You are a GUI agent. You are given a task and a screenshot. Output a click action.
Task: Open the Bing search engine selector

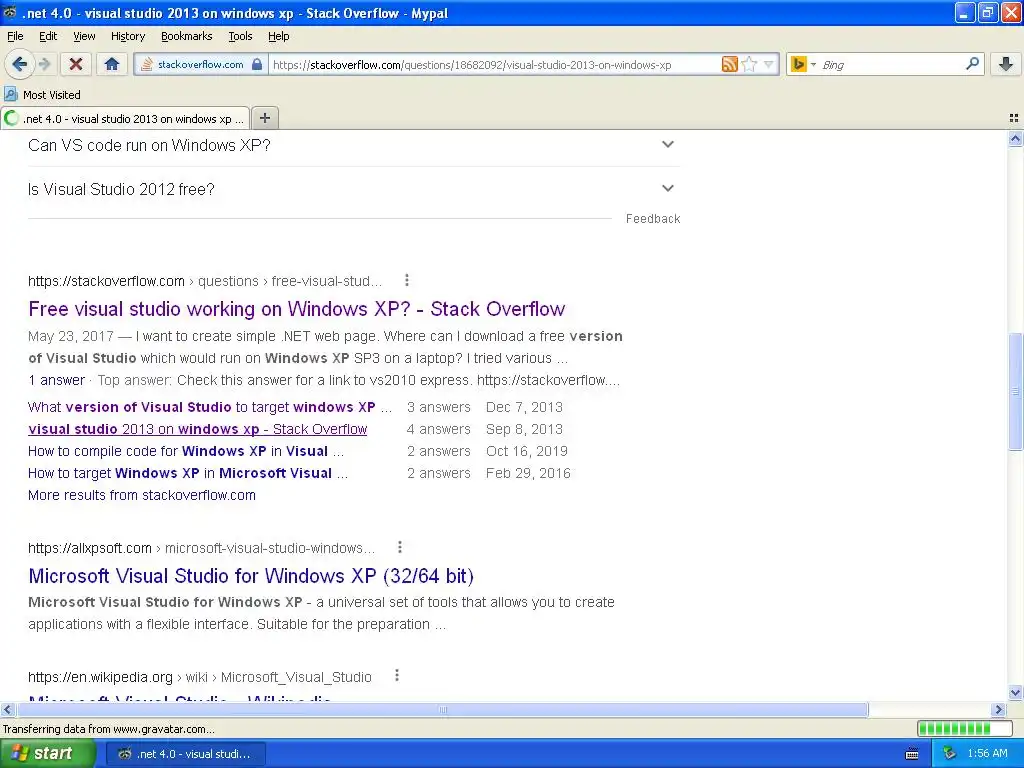[803, 64]
